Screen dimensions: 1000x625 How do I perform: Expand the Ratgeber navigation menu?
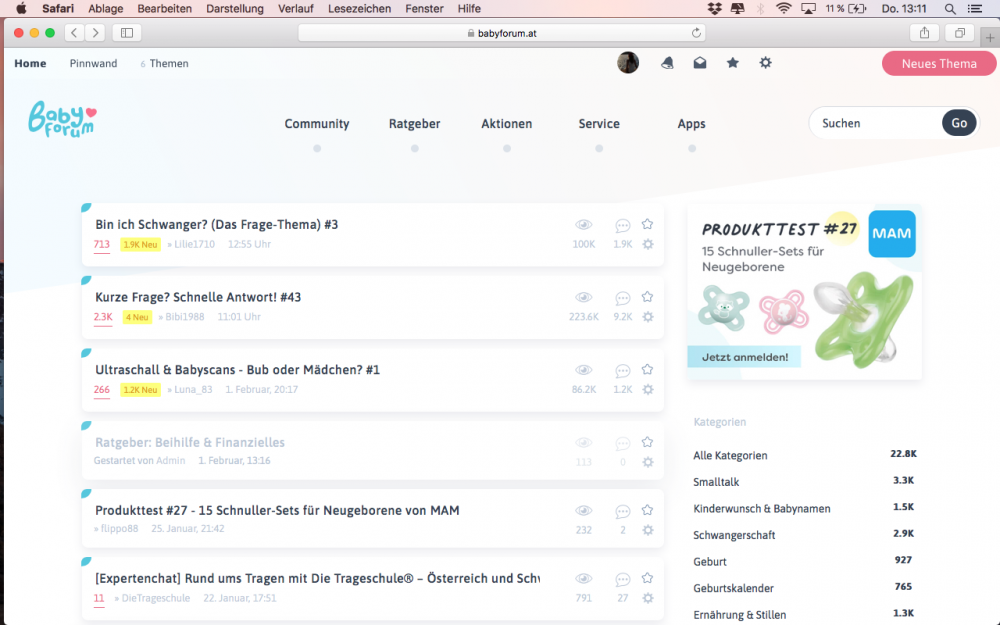415,124
